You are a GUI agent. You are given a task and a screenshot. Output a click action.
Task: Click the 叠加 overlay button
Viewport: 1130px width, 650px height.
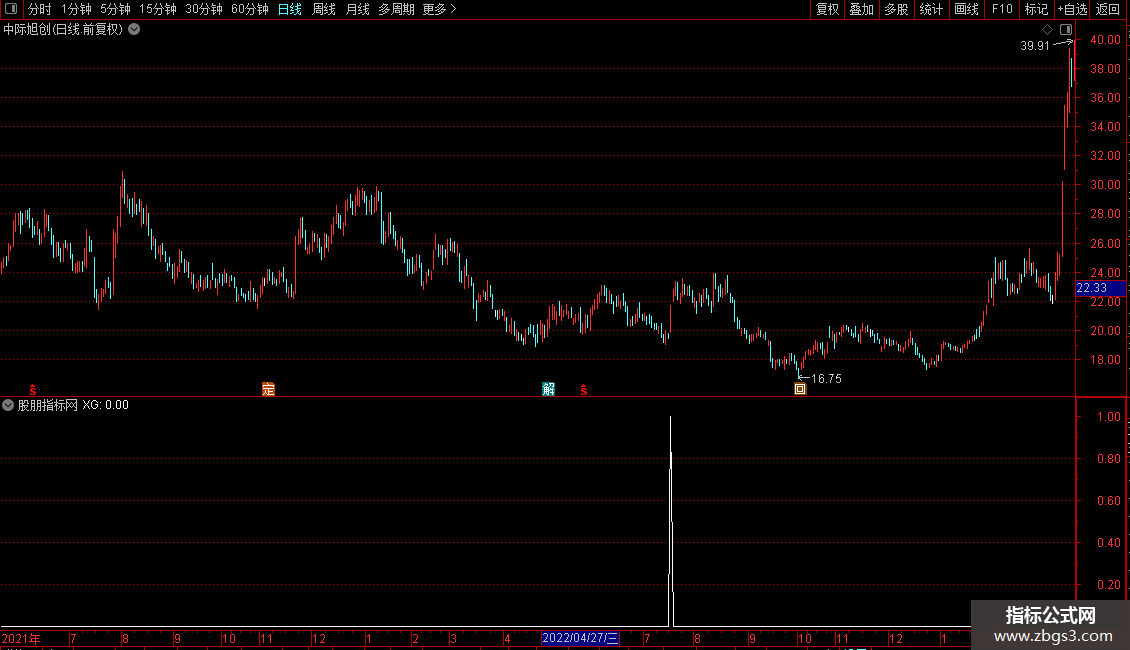861,9
